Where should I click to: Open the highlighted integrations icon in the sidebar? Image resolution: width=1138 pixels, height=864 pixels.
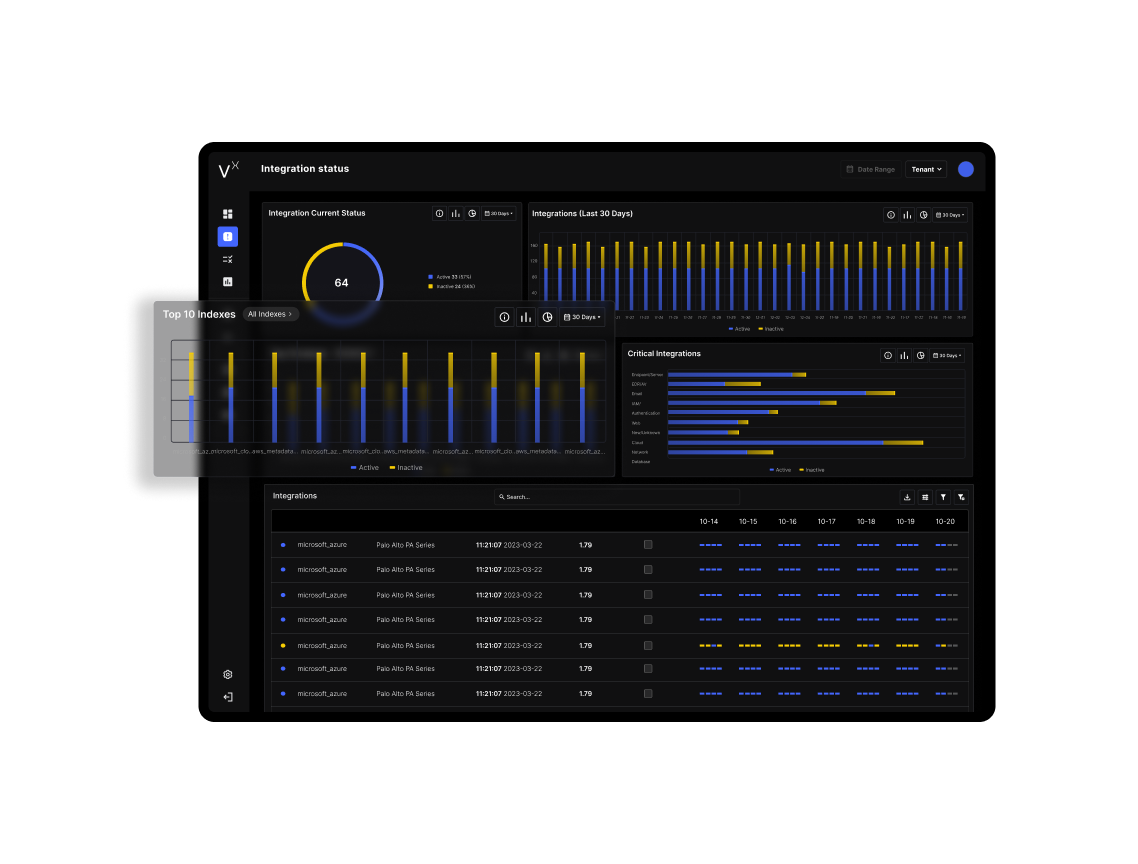227,236
